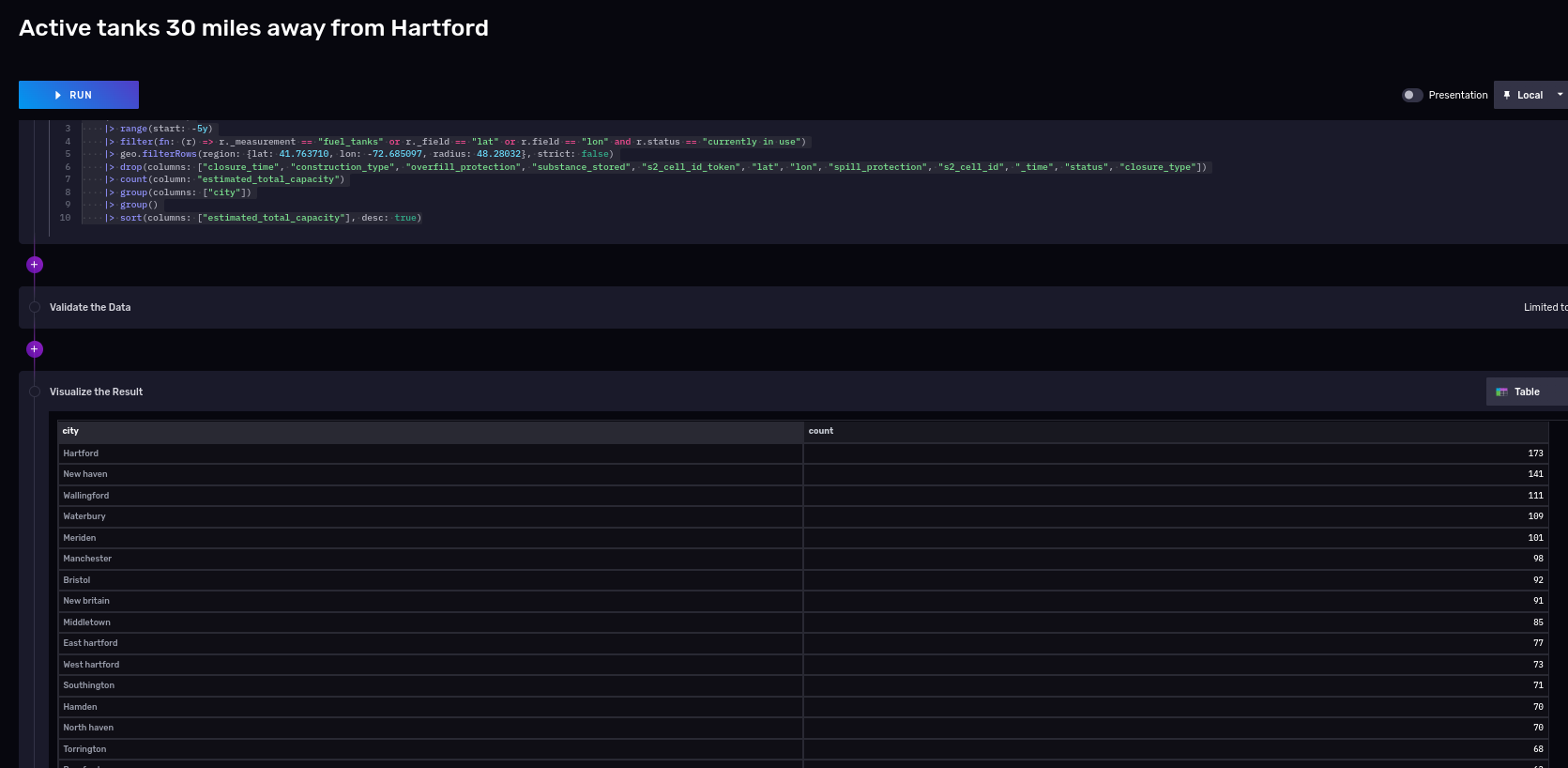1568x768 pixels.
Task: Click the RUN button to execute notebook
Action: [79, 95]
